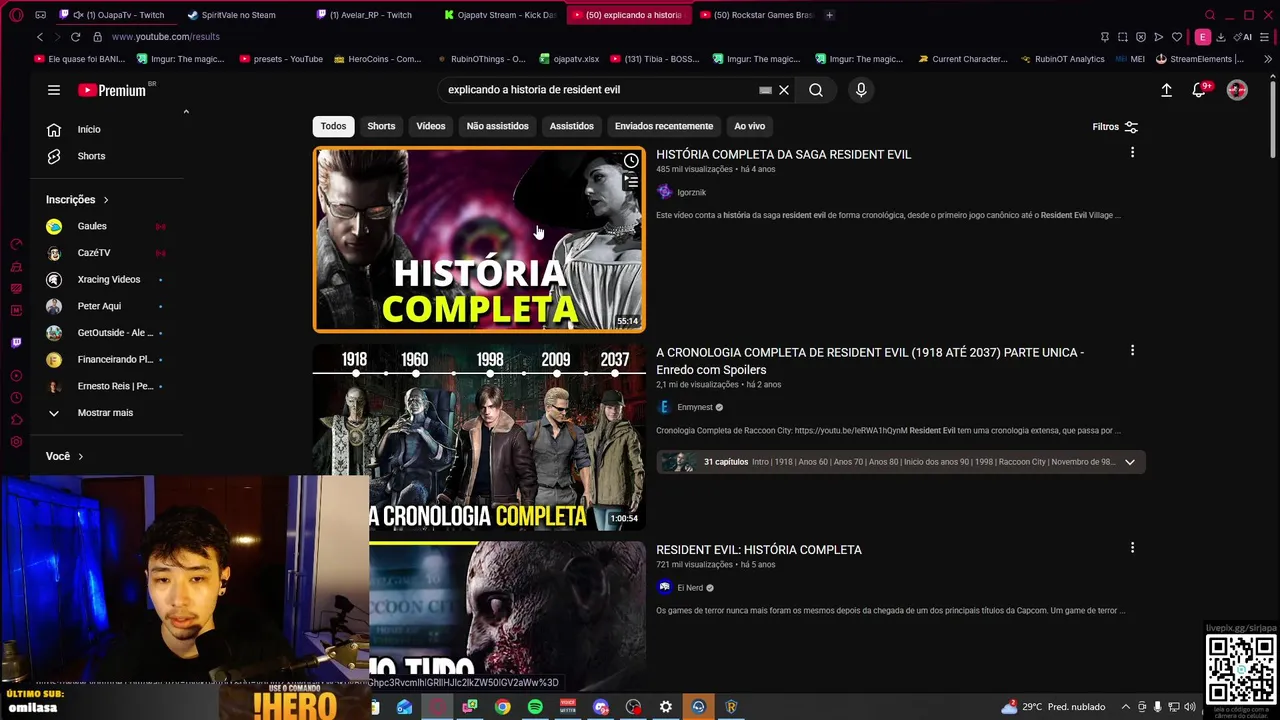Image resolution: width=1280 pixels, height=720 pixels.
Task: Open YouTube notifications bell
Action: click(x=1199, y=90)
